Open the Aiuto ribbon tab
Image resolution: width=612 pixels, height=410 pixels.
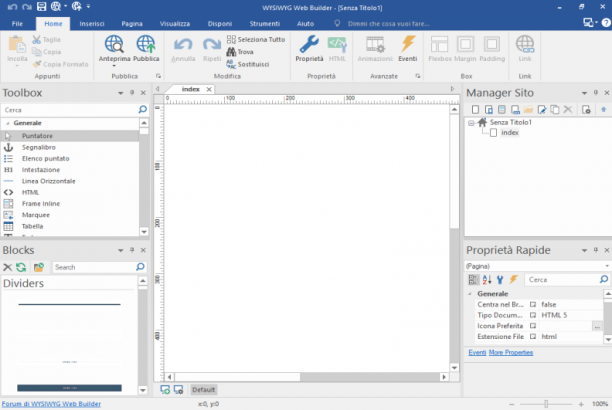click(x=305, y=23)
